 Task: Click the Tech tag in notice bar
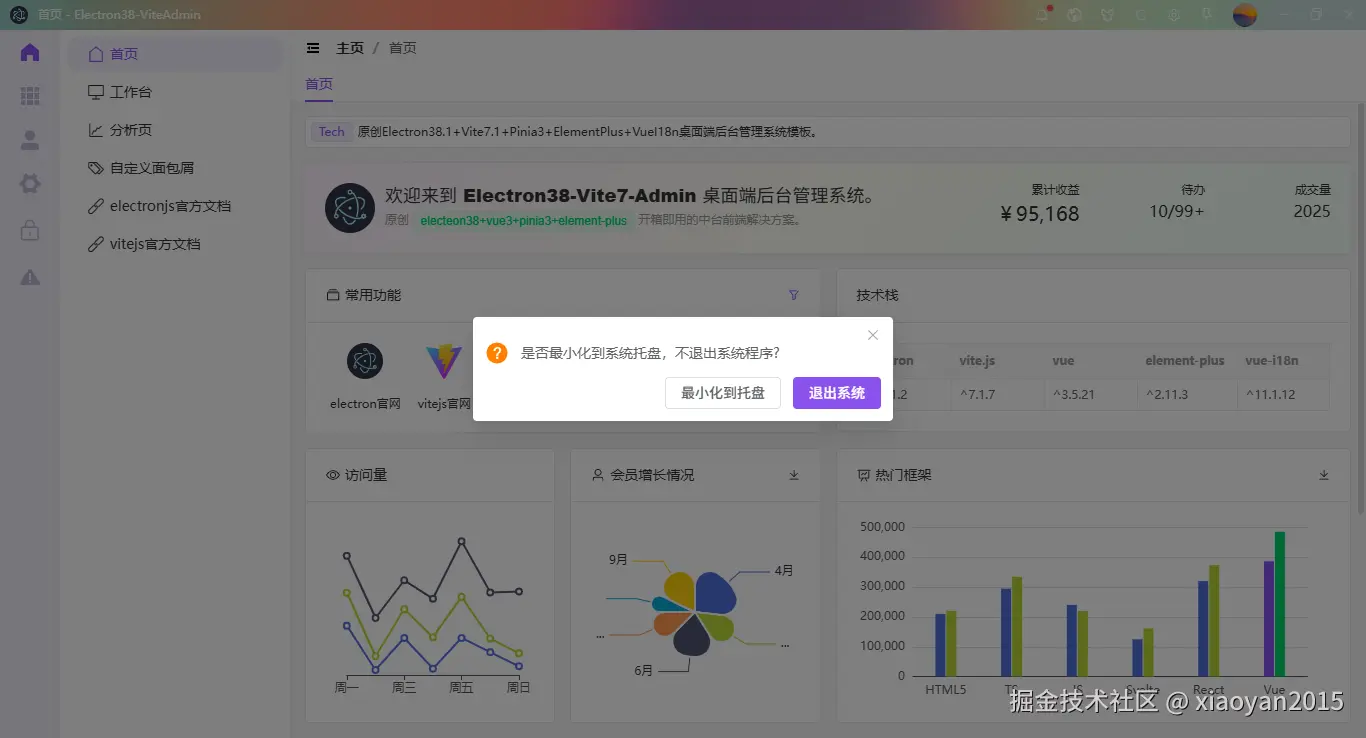332,132
